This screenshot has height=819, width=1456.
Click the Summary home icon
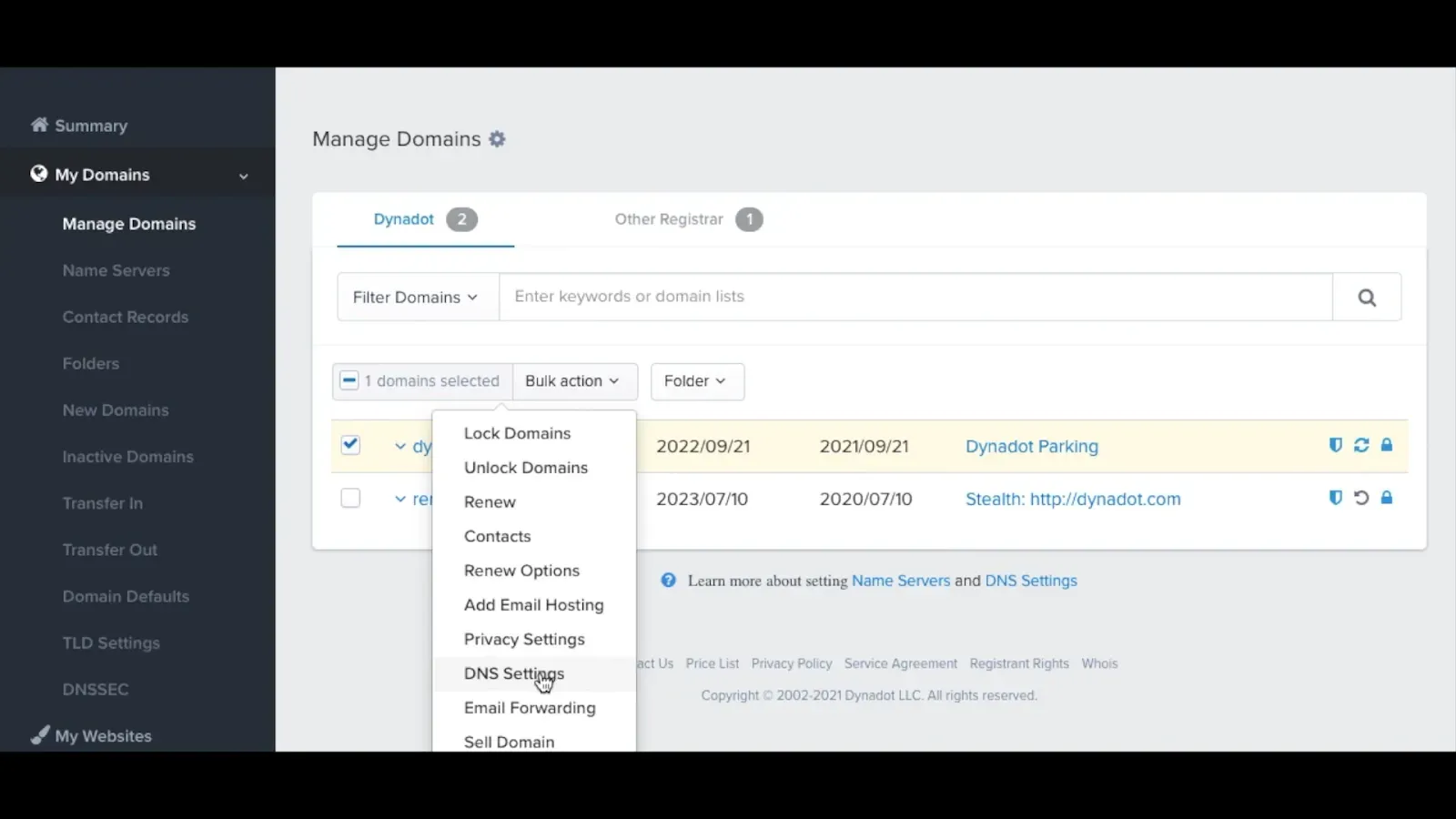pos(39,125)
